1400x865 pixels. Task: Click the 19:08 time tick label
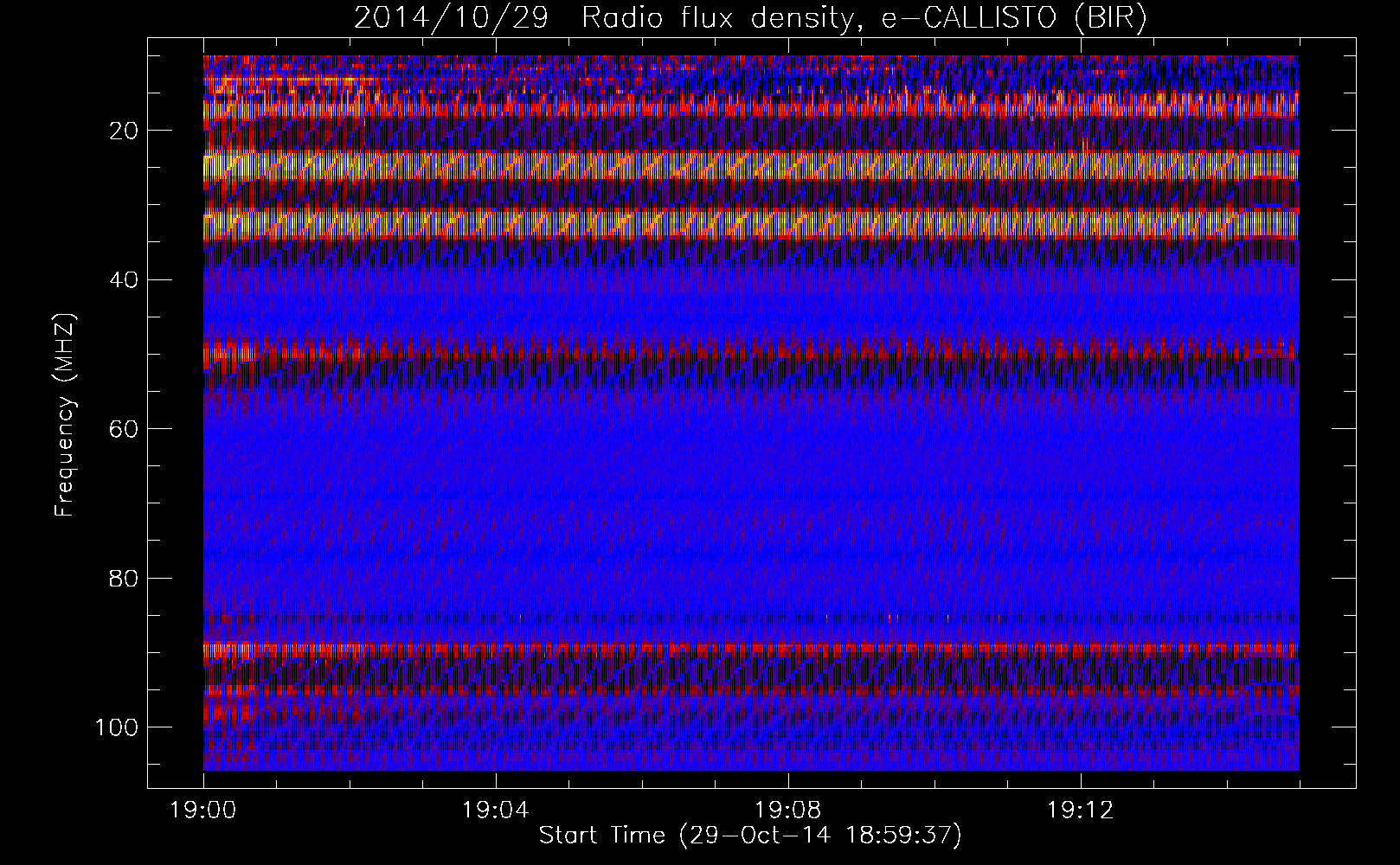click(787, 811)
